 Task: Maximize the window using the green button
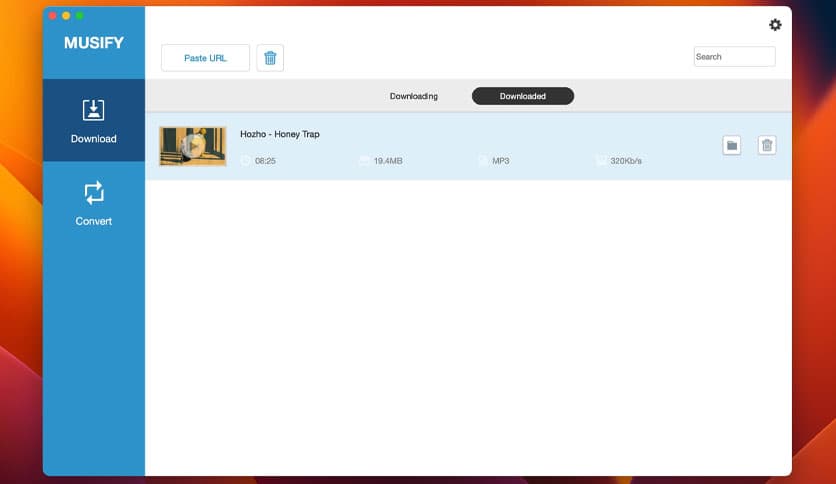[x=79, y=16]
